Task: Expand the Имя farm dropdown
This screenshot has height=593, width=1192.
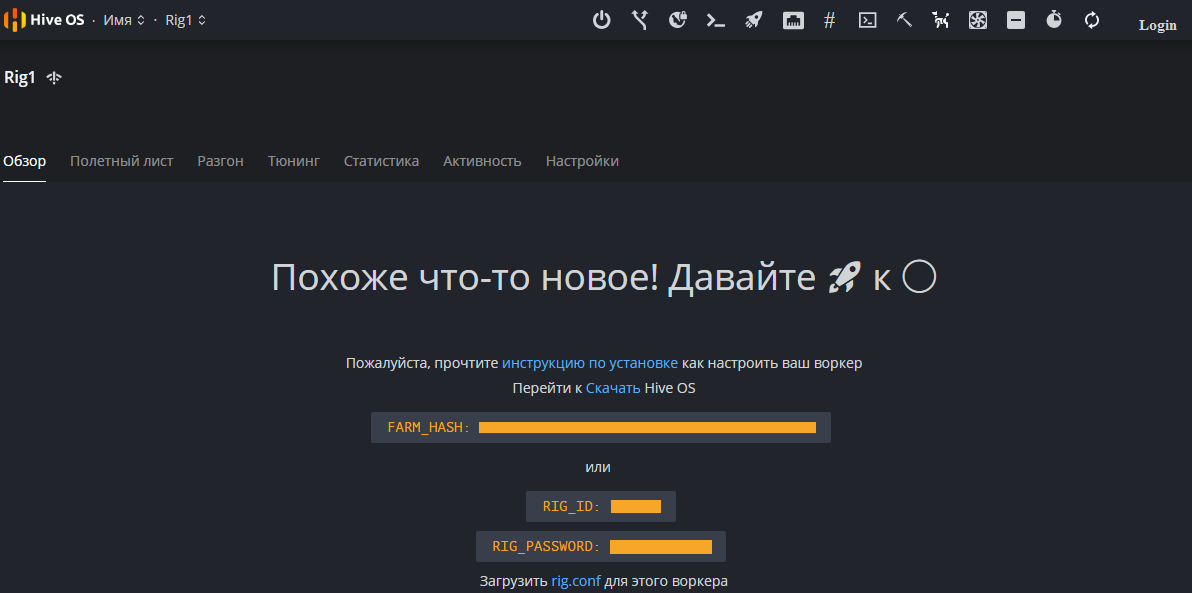Action: point(124,20)
